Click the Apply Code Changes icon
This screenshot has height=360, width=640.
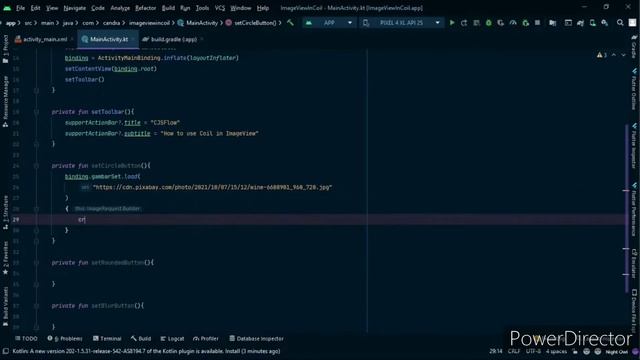click(476, 23)
